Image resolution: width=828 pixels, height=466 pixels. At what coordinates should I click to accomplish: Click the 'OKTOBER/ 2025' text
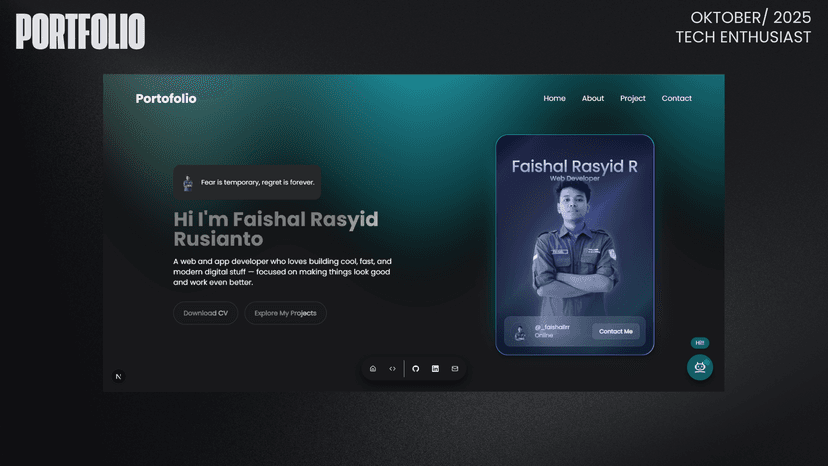tap(750, 17)
